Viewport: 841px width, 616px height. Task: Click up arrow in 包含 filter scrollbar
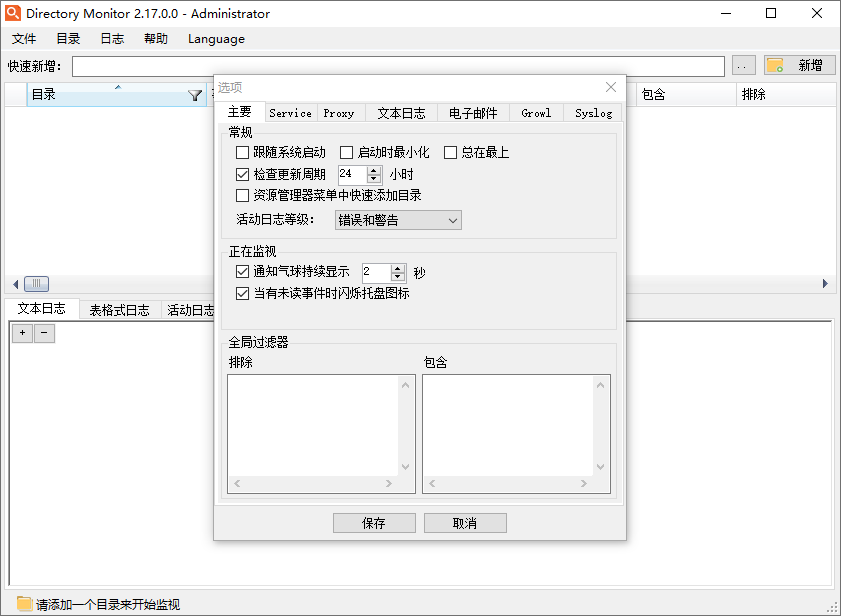point(600,385)
